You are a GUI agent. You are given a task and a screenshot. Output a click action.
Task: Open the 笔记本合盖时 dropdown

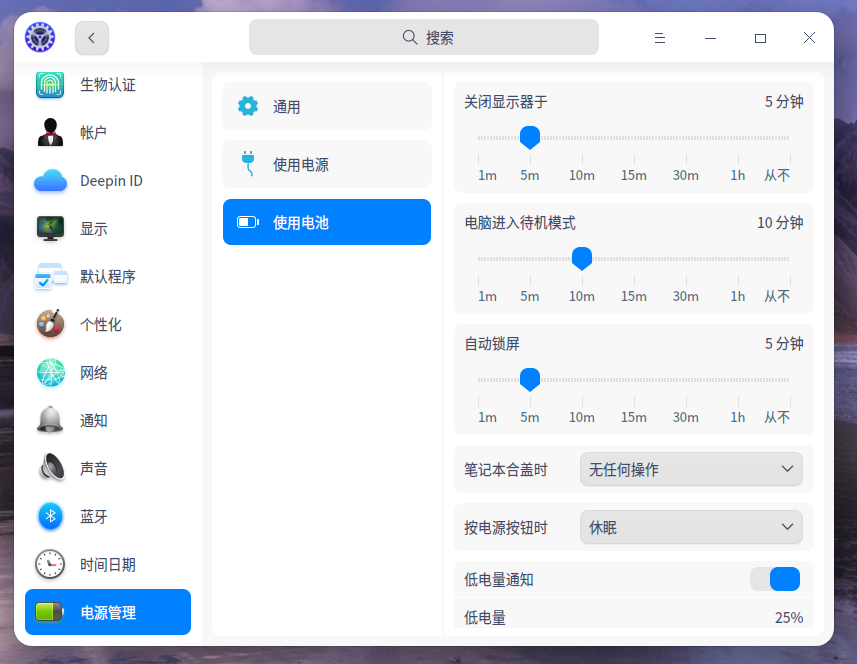coord(691,469)
